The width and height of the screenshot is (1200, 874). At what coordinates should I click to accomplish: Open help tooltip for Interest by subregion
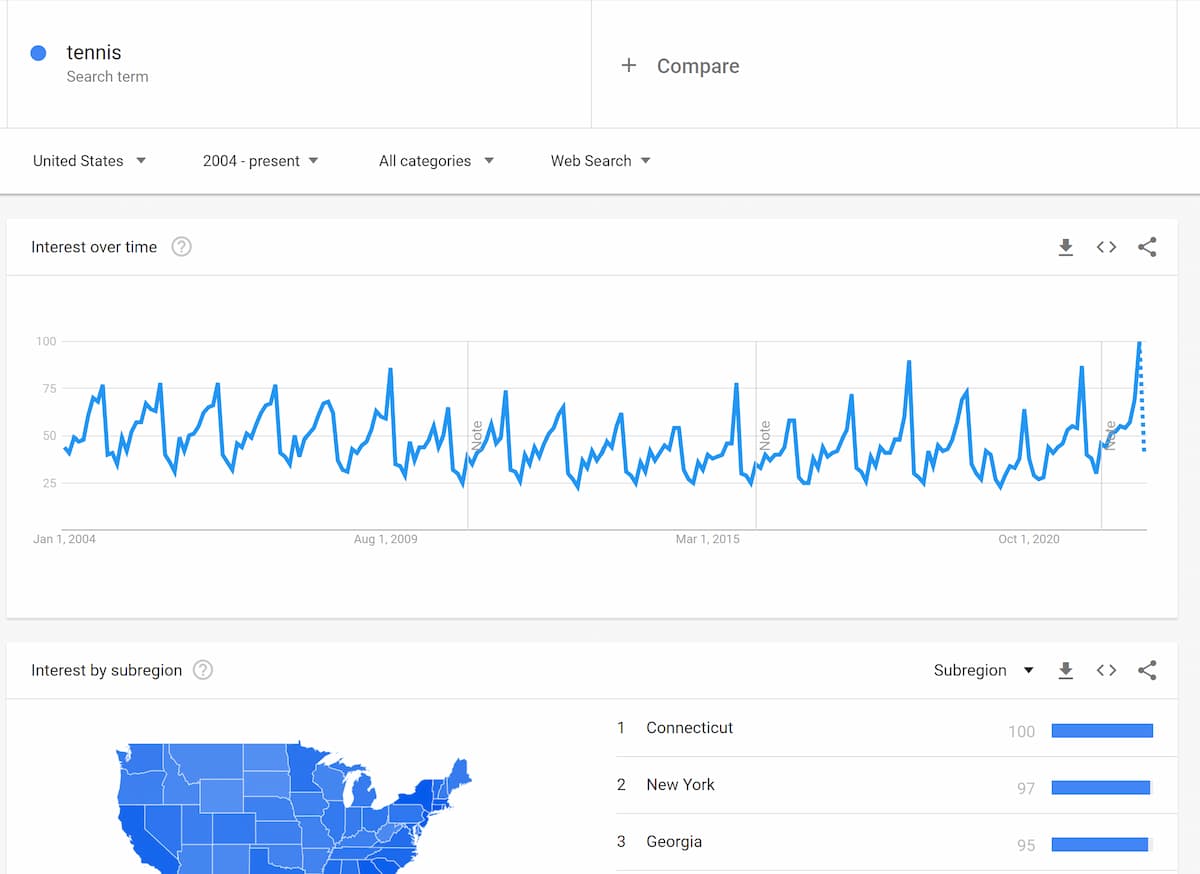[203, 670]
